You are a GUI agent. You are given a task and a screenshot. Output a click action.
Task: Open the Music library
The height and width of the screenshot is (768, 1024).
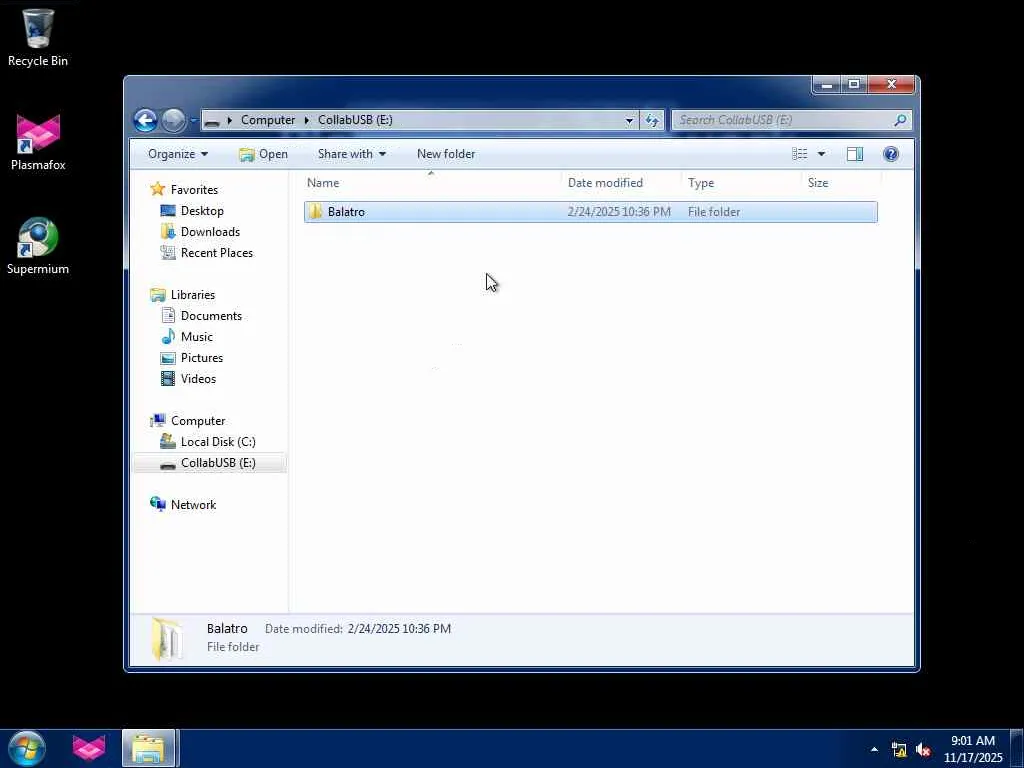pyautogui.click(x=197, y=337)
